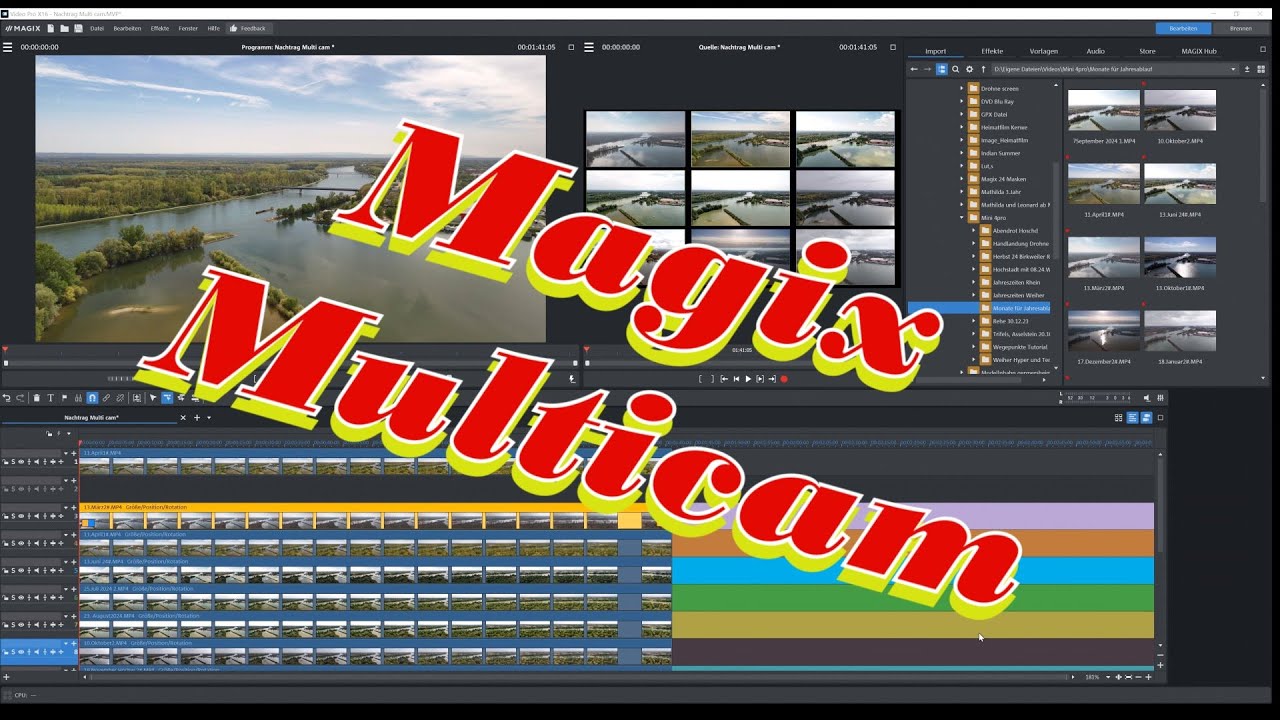Image resolution: width=1280 pixels, height=720 pixels.
Task: Open the Datei menu
Action: click(x=97, y=28)
